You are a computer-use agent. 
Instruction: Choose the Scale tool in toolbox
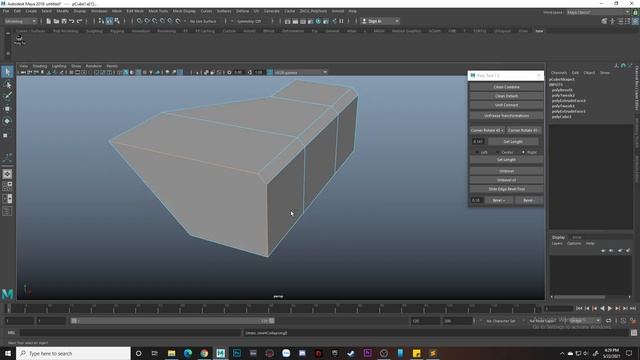click(6, 135)
